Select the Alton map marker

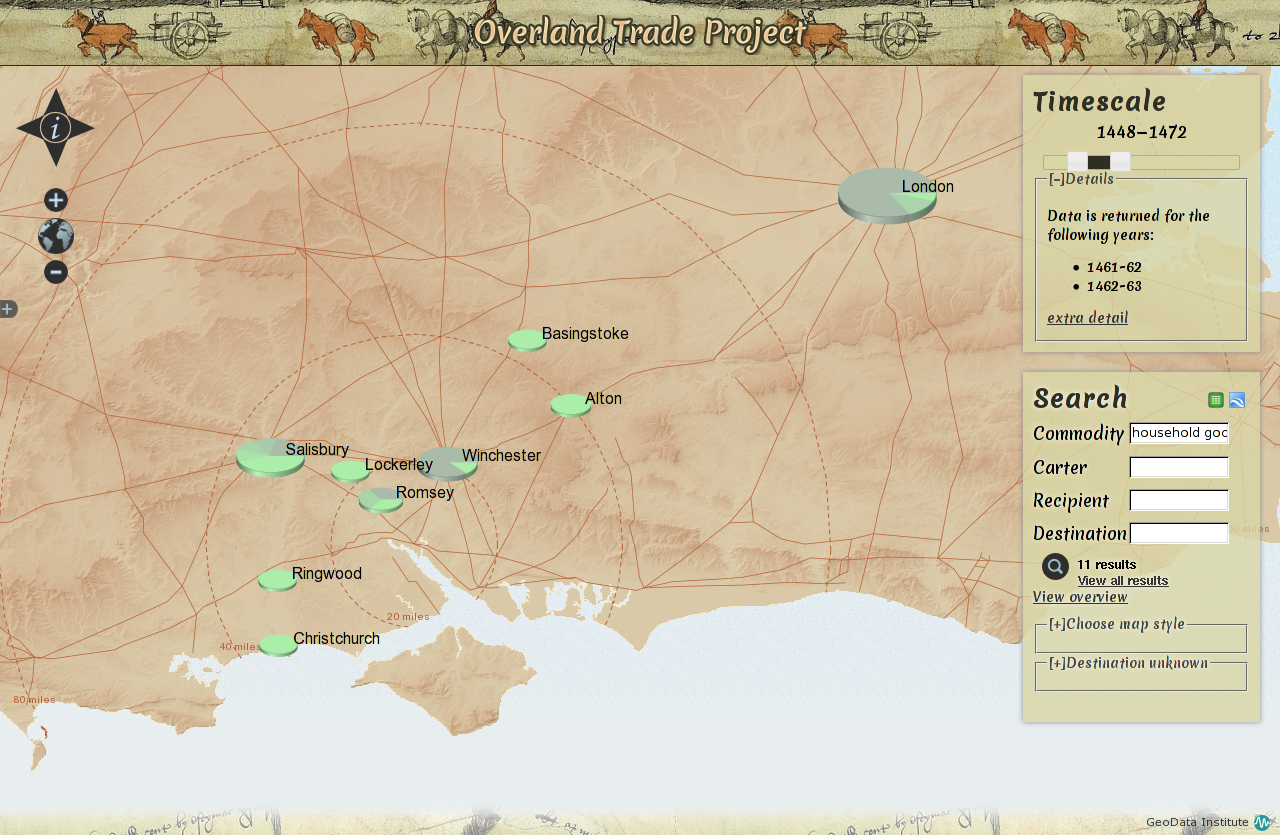[571, 405]
